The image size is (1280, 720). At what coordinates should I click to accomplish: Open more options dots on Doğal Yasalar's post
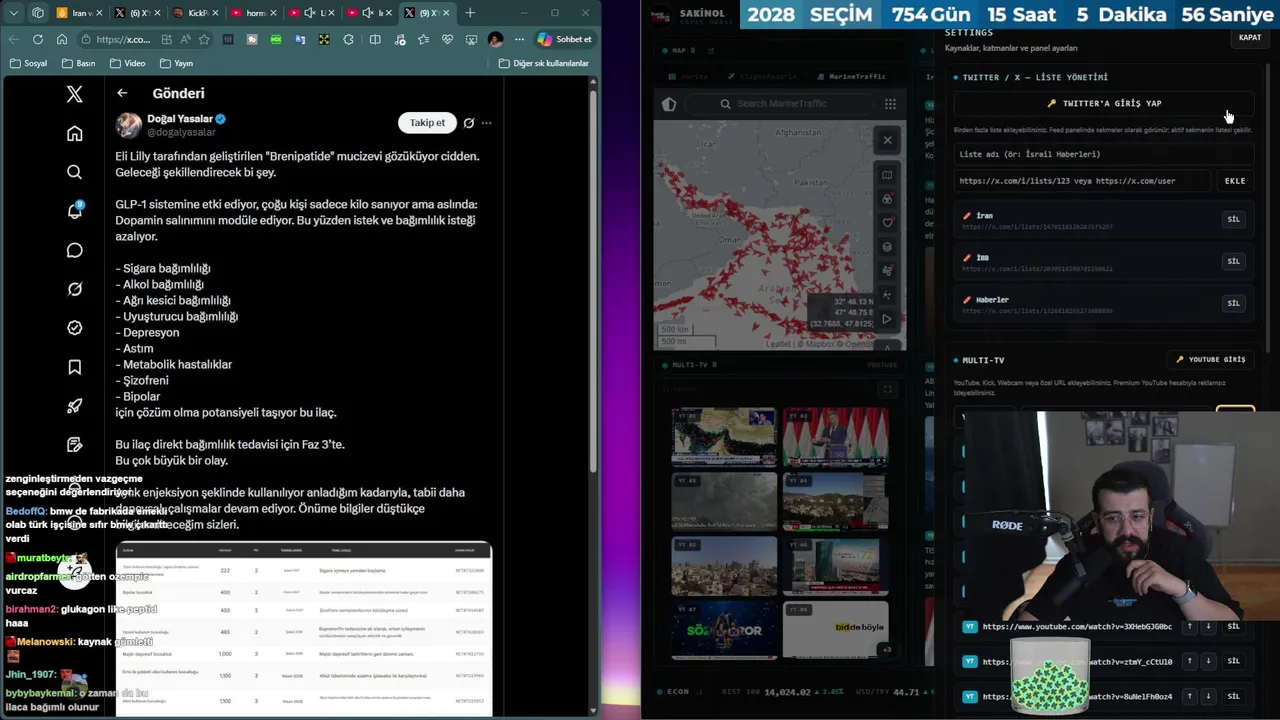tap(486, 123)
